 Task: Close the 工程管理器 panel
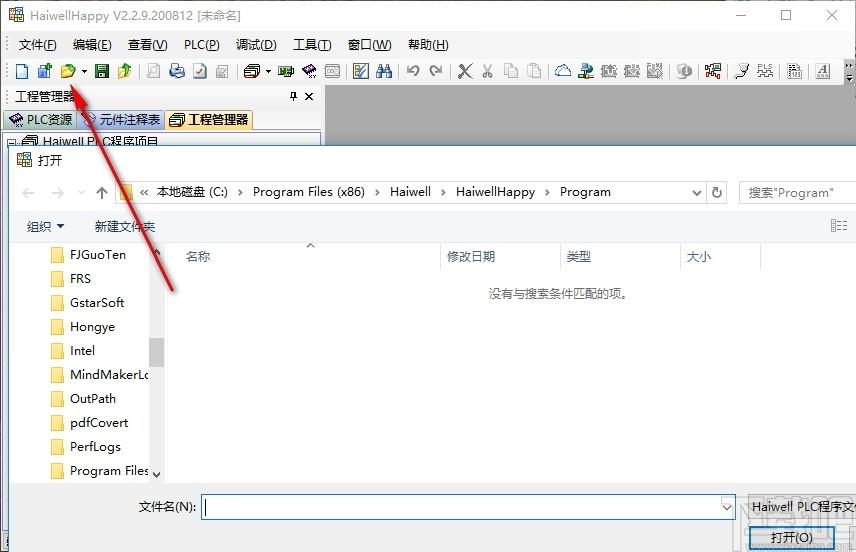(x=309, y=97)
